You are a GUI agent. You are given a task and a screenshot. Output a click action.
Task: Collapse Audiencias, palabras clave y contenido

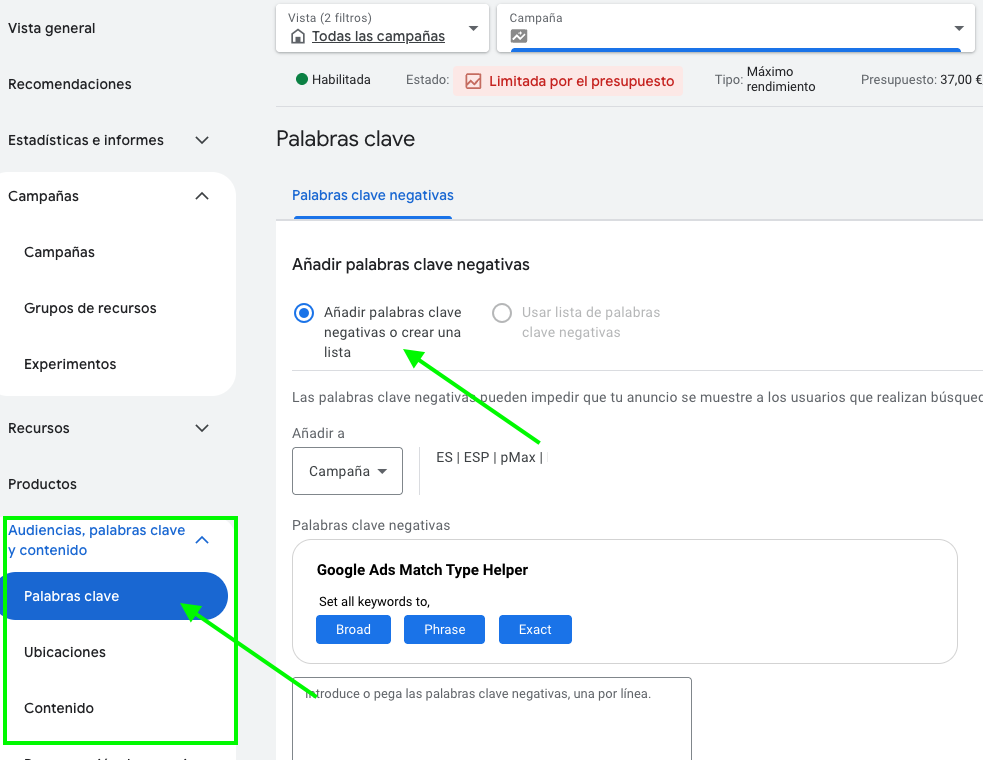click(x=202, y=540)
